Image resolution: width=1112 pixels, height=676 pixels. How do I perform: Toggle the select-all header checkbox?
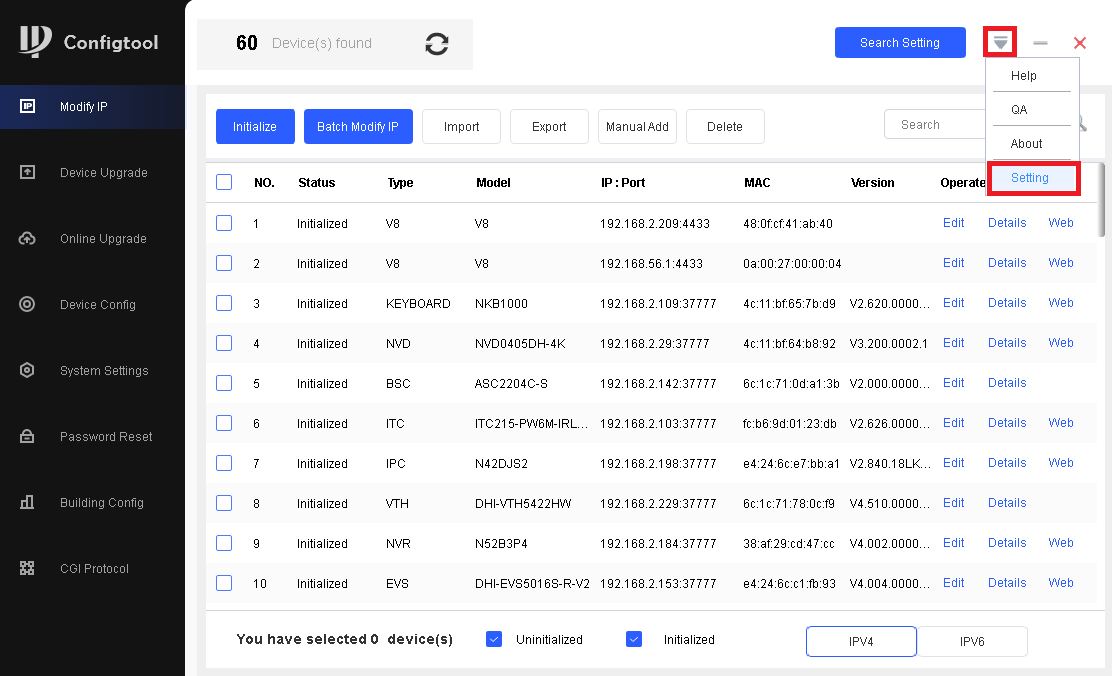point(224,183)
